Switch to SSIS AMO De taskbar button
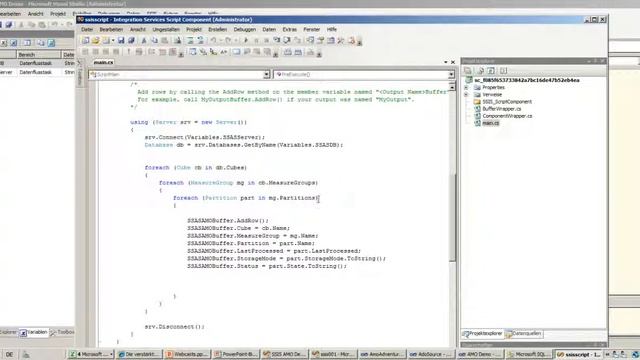The width and height of the screenshot is (640, 360). (x=284, y=354)
